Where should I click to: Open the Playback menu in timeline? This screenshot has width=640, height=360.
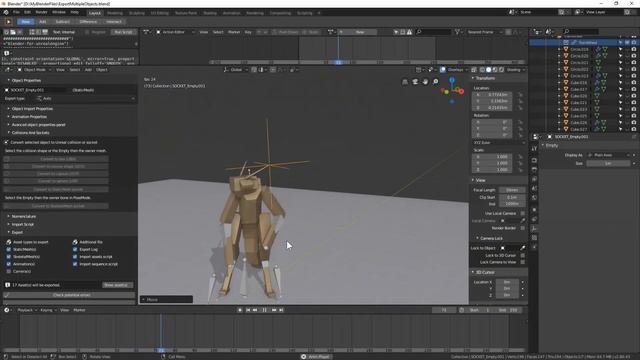[27, 310]
